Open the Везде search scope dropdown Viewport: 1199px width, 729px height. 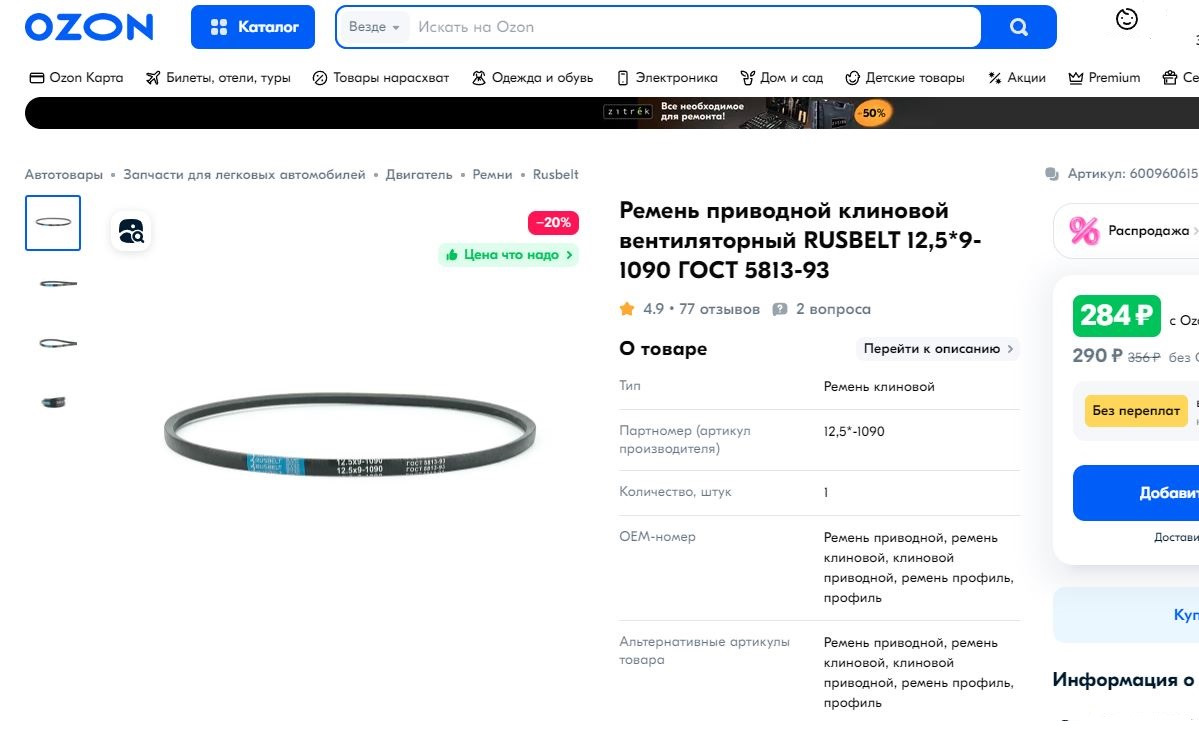point(374,27)
